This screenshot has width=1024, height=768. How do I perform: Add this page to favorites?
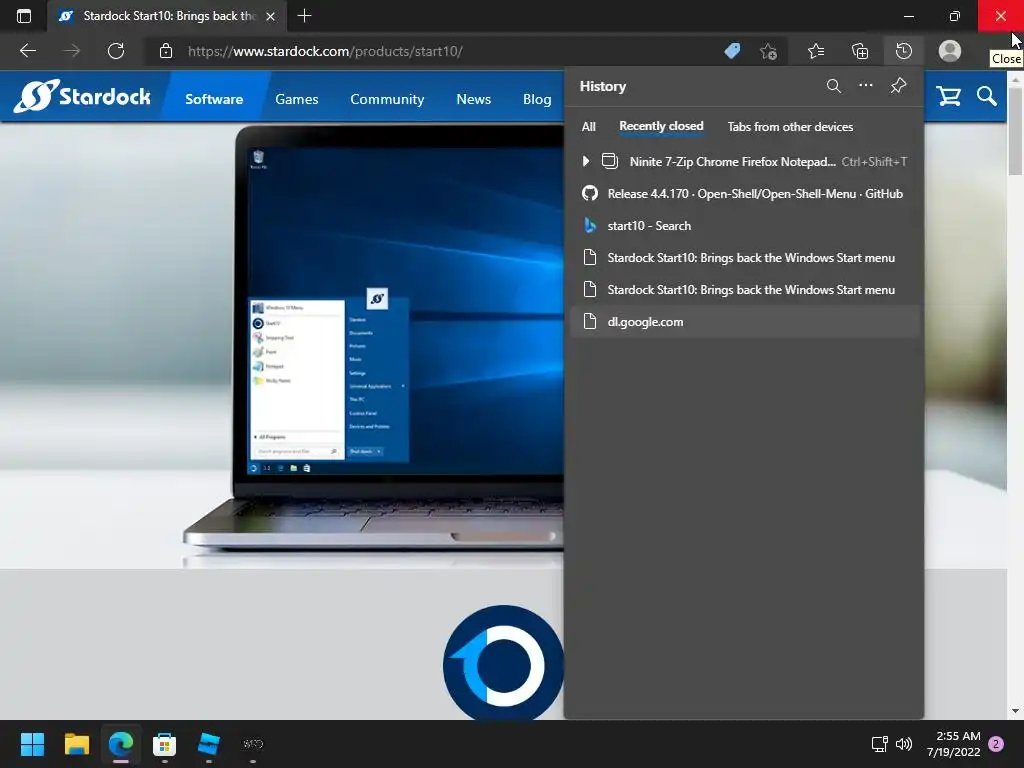point(769,51)
